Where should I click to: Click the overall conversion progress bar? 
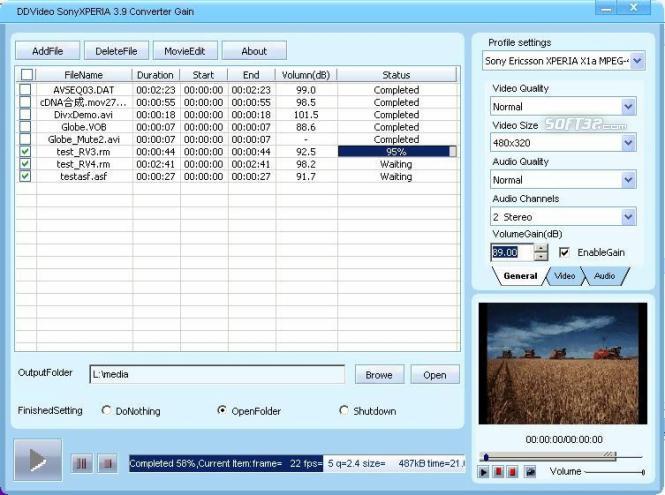tap(297, 464)
